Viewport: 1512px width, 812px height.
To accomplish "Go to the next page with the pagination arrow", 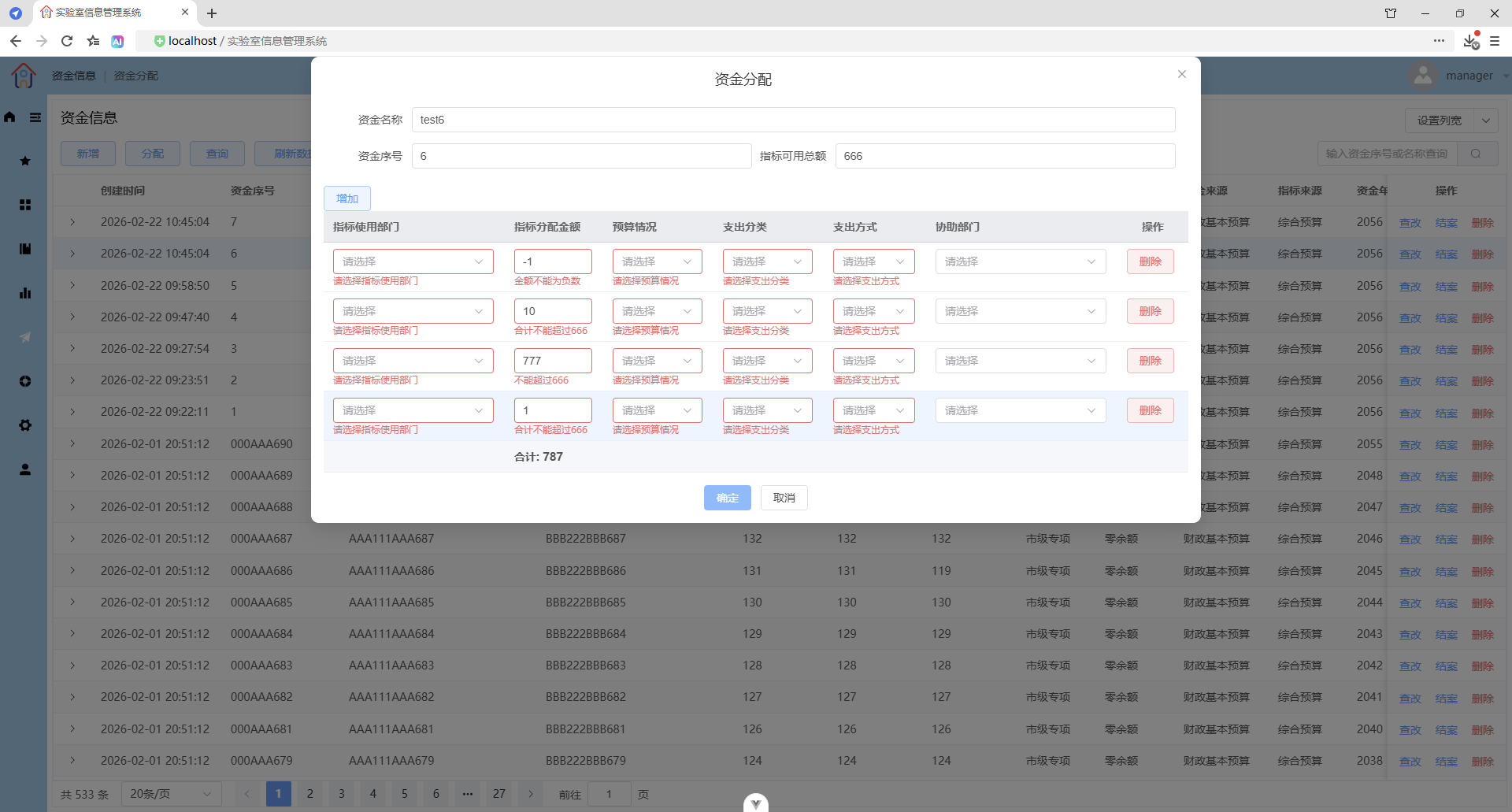I will pyautogui.click(x=531, y=794).
